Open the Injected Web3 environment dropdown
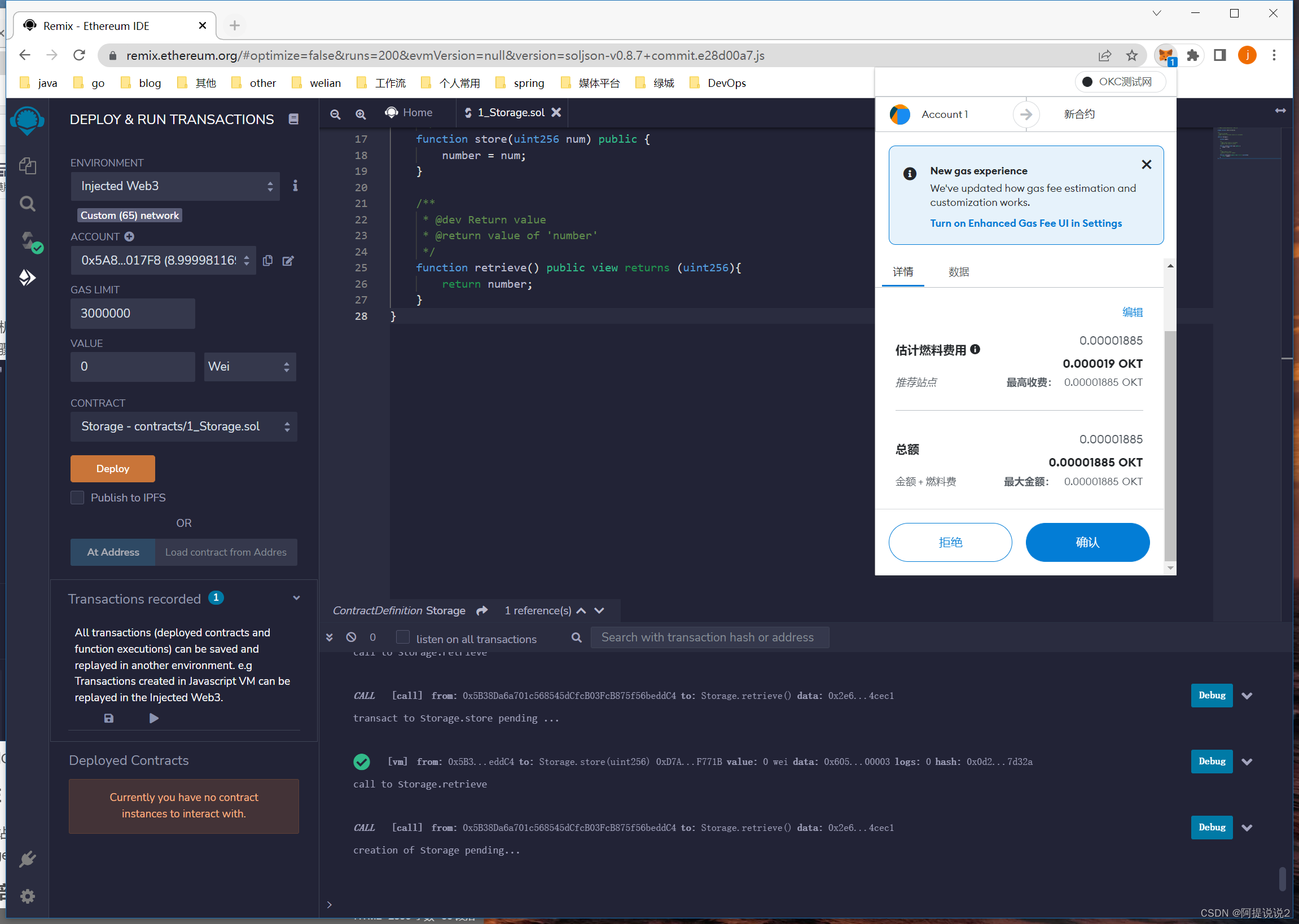1299x924 pixels. pyautogui.click(x=175, y=186)
